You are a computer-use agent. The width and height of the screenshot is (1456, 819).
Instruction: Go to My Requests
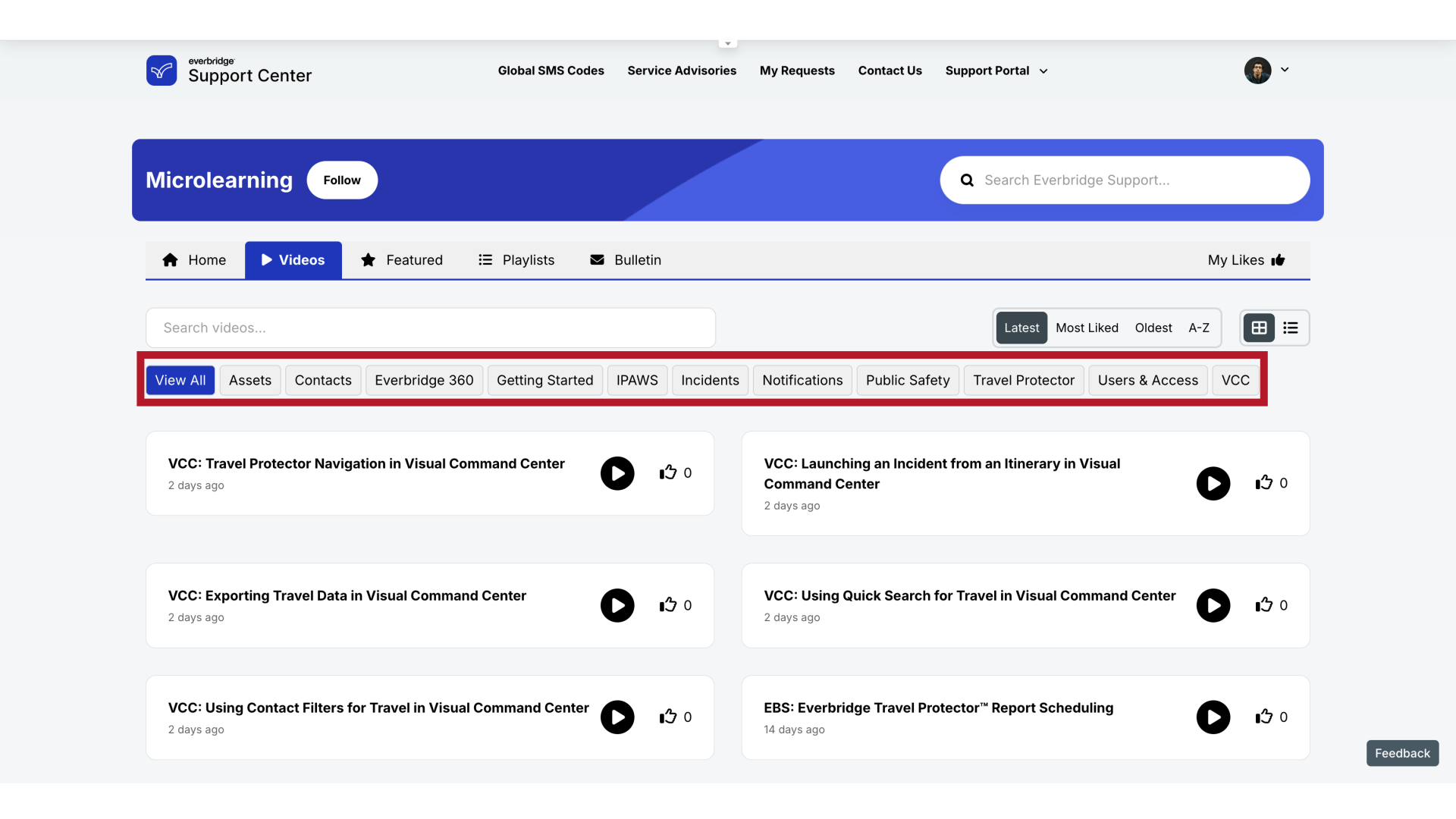[797, 71]
